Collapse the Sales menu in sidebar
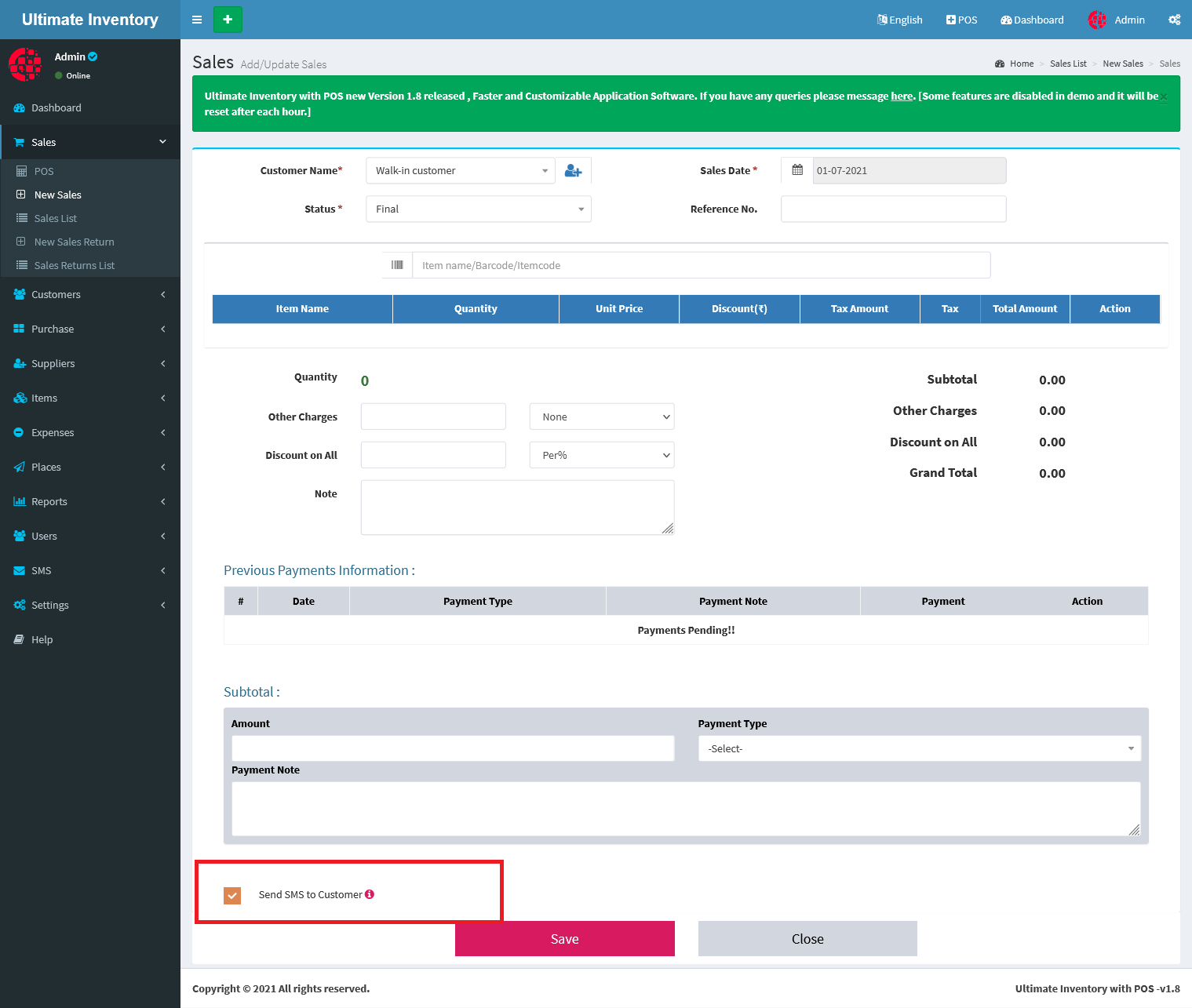This screenshot has width=1192, height=1008. point(90,142)
